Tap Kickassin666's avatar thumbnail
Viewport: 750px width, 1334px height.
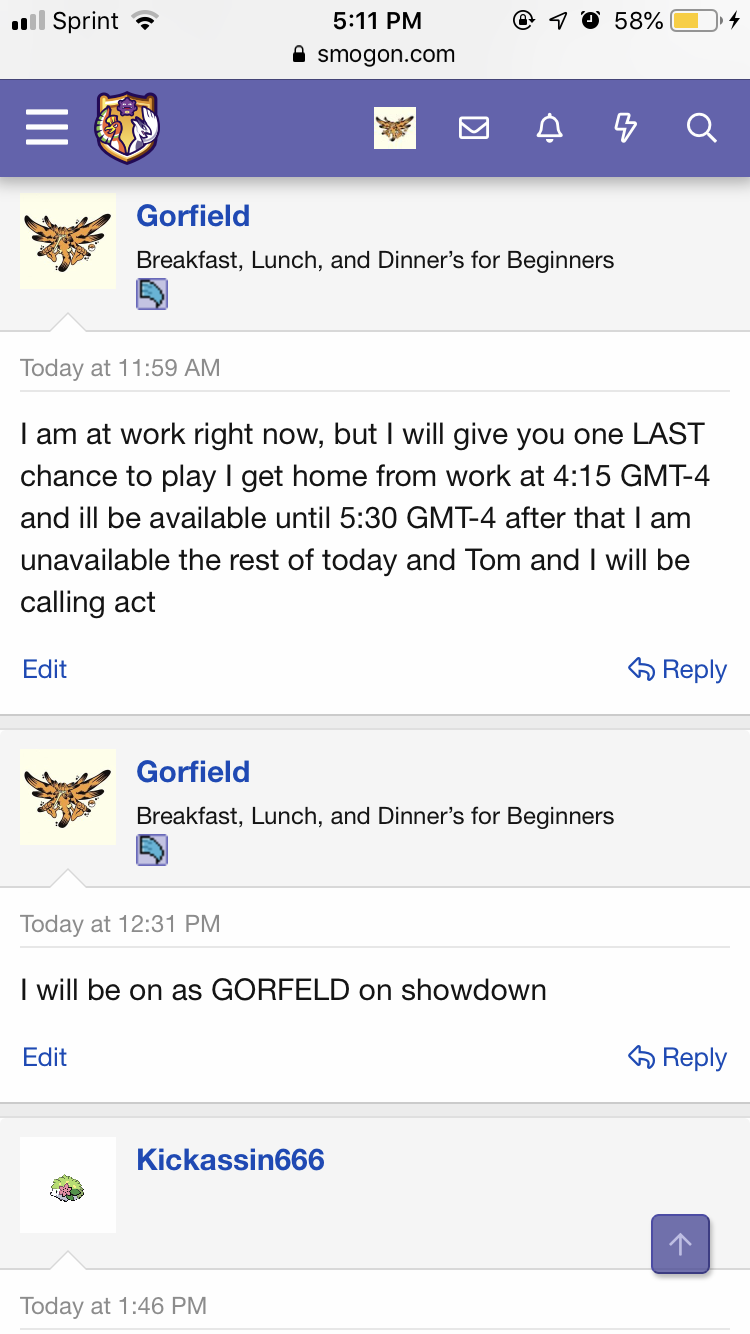click(68, 1185)
